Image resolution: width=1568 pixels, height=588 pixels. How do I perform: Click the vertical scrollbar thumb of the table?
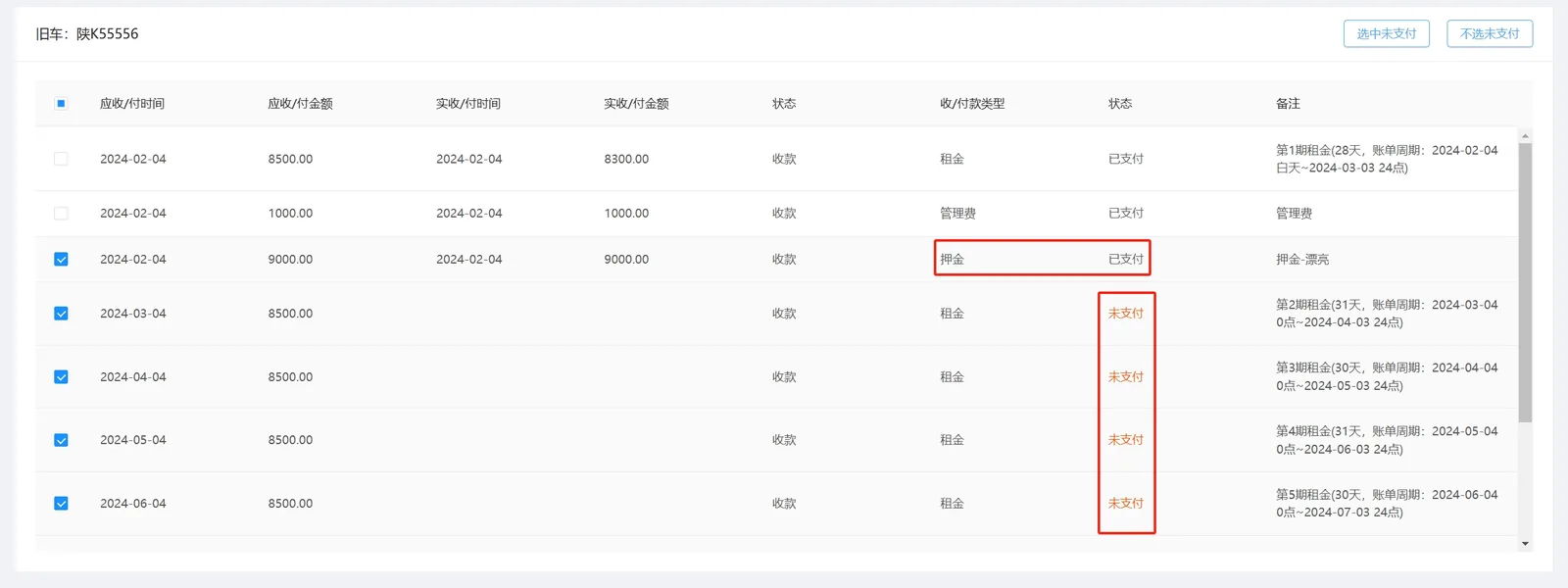1525,282
